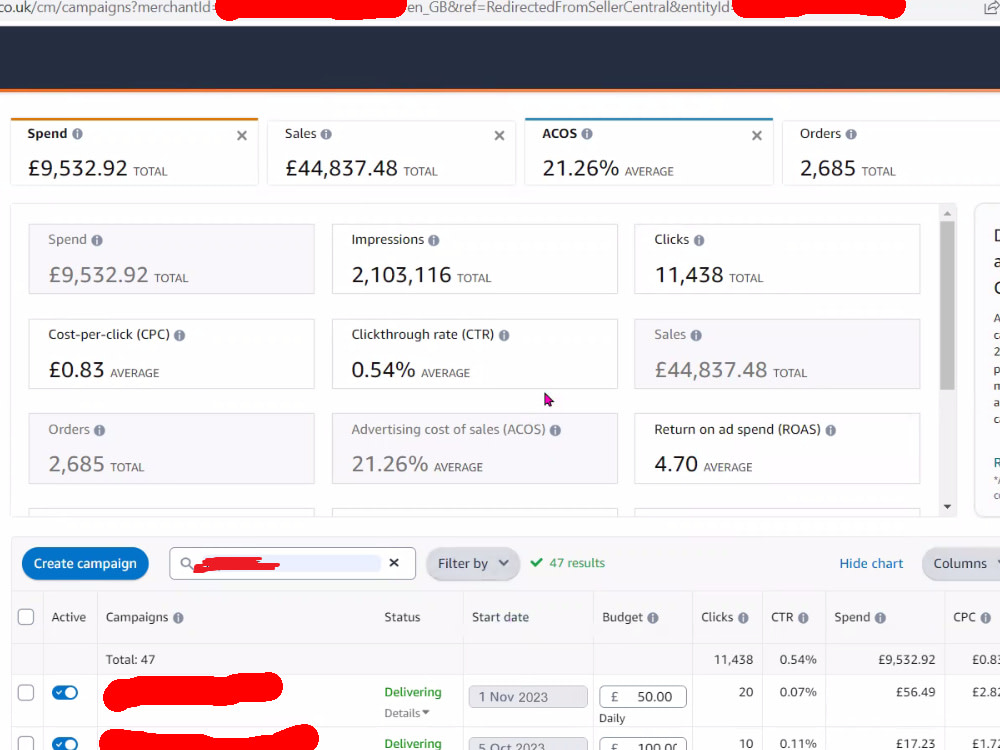The width and height of the screenshot is (1000, 750).
Task: Toggle active switch for 1 Nov 2023 campaign
Action: coord(65,693)
